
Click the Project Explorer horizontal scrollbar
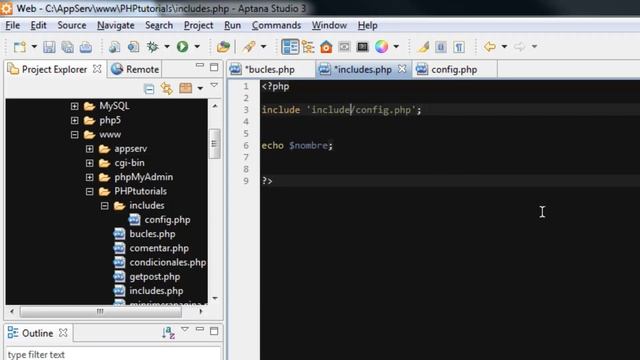(101, 311)
